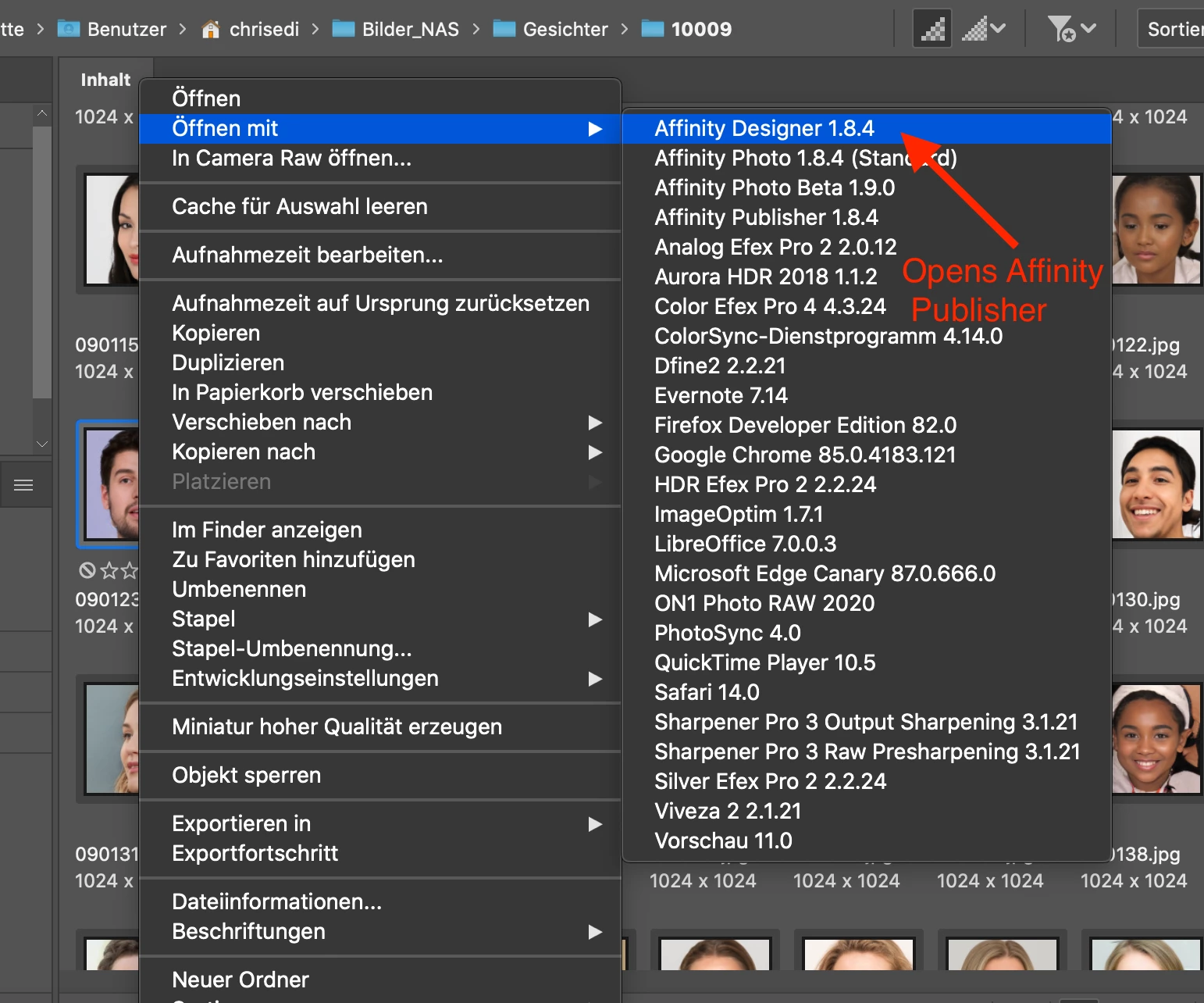Click the 10009 folder icon
The height and width of the screenshot is (1003, 1204).
[x=652, y=29]
